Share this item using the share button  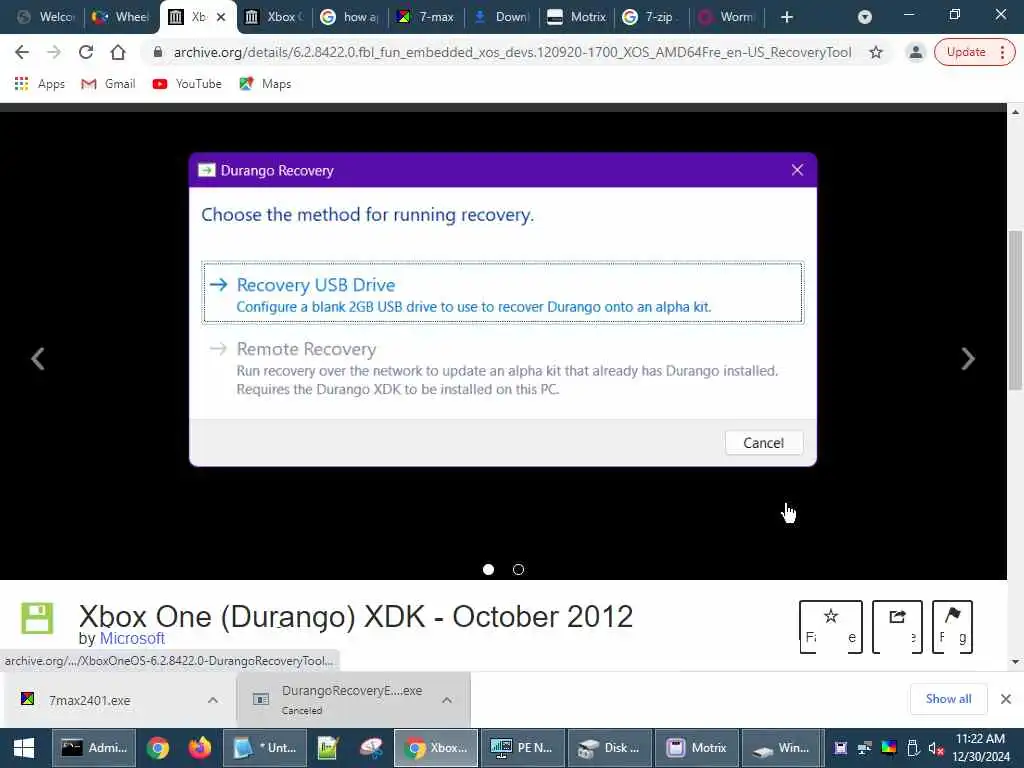point(897,627)
